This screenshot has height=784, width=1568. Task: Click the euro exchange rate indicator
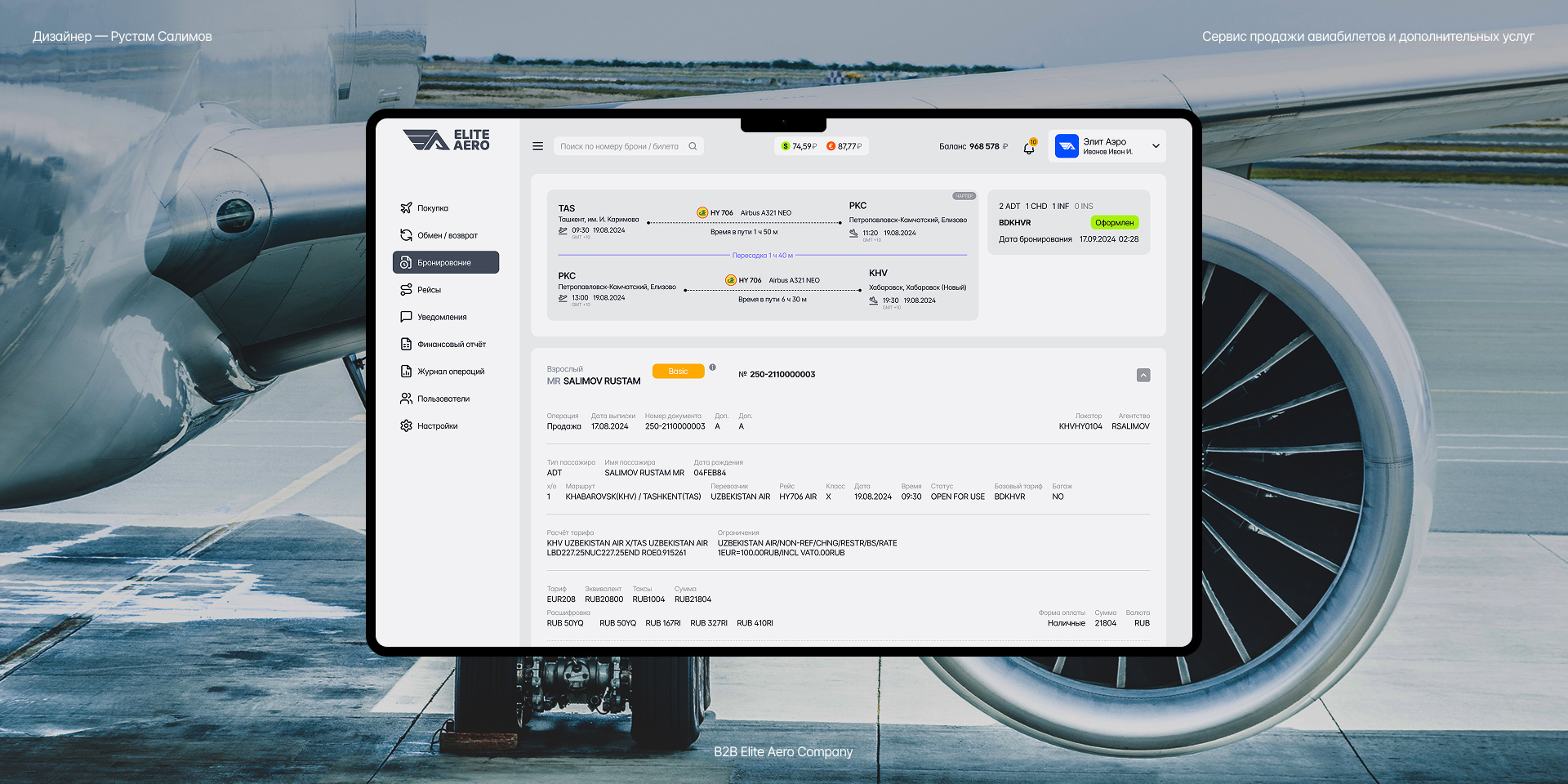(x=844, y=146)
